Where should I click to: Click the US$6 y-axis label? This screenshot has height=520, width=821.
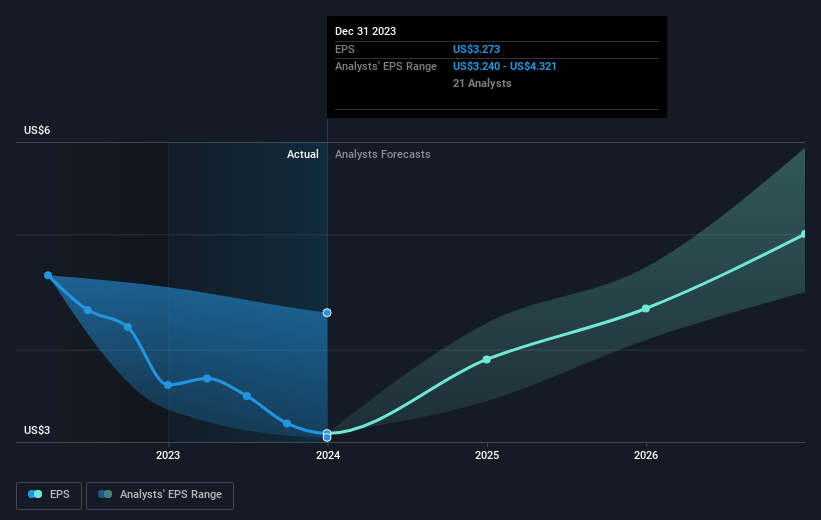[x=37, y=130]
